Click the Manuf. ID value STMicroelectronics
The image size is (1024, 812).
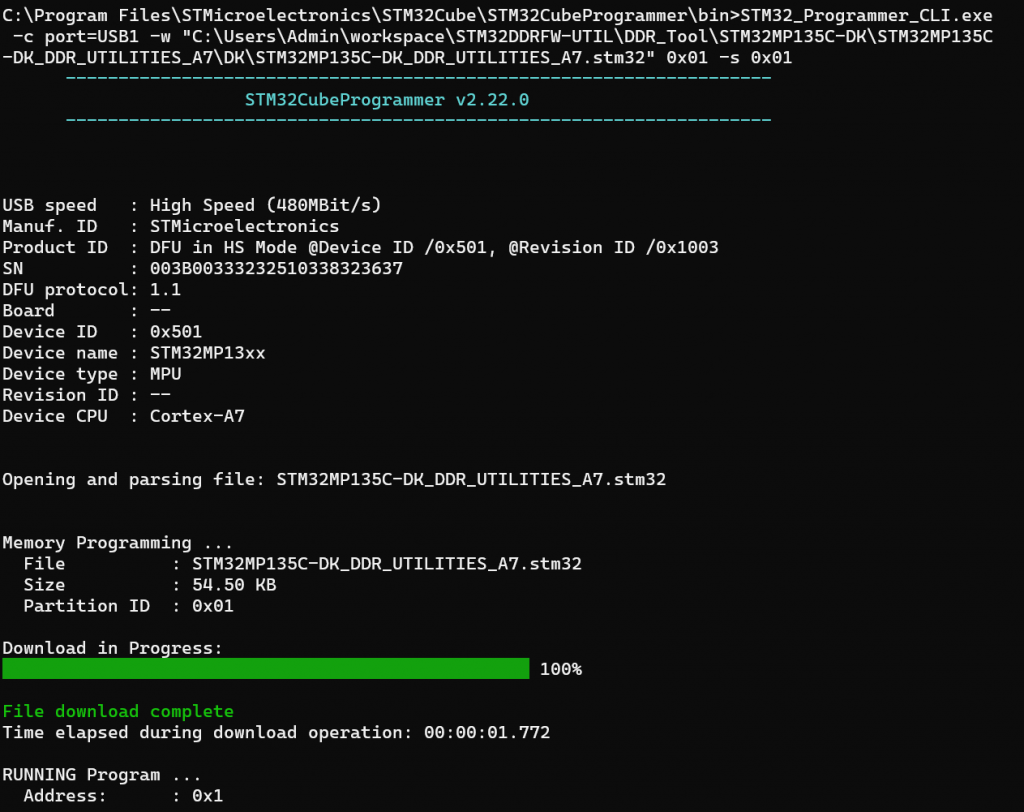(244, 226)
